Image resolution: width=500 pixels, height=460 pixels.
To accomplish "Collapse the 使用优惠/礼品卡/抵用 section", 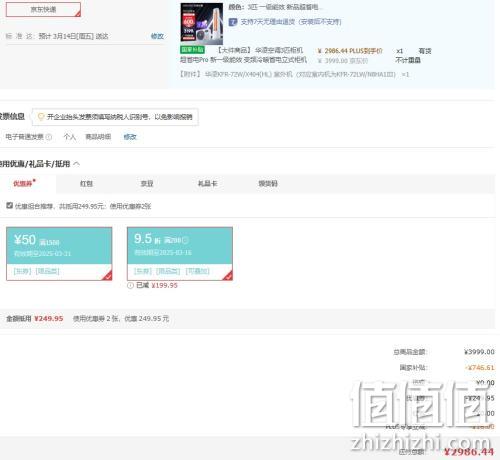I will 76,164.
